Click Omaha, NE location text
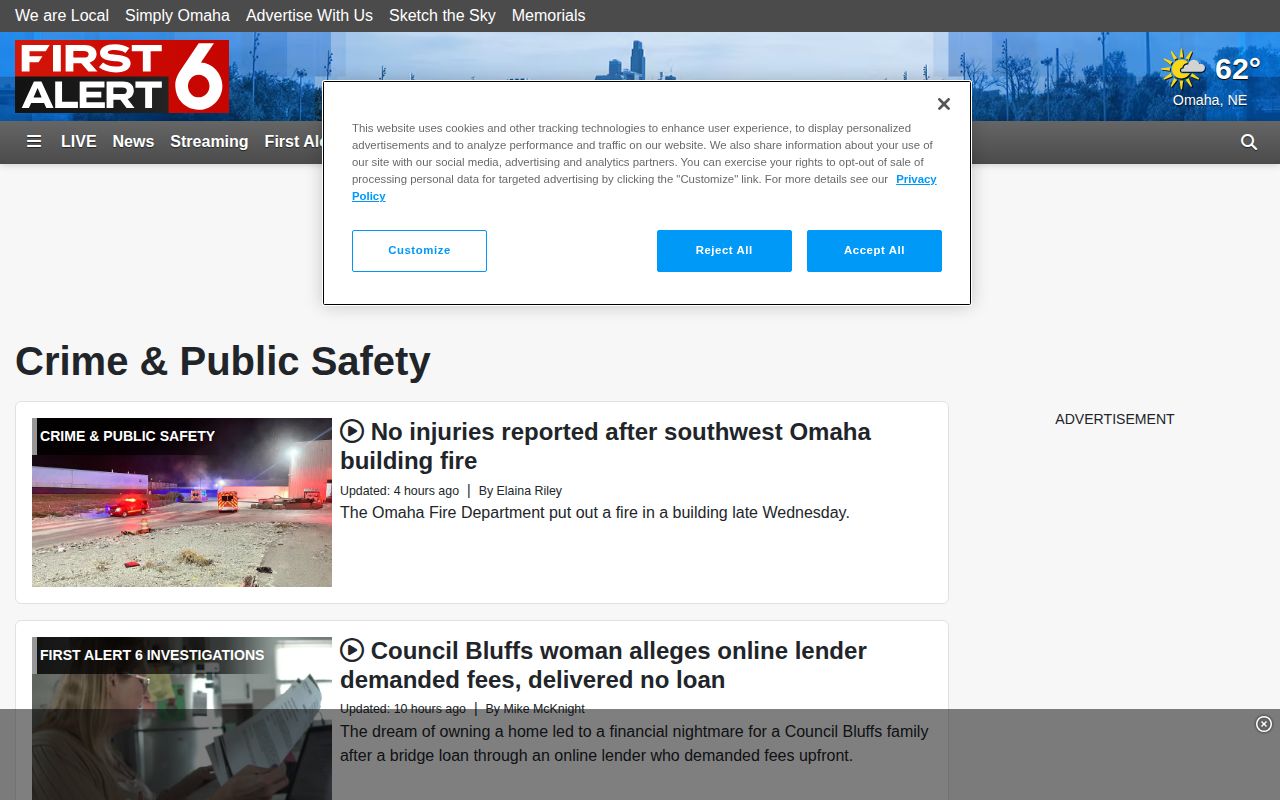1280x800 pixels. [1210, 100]
